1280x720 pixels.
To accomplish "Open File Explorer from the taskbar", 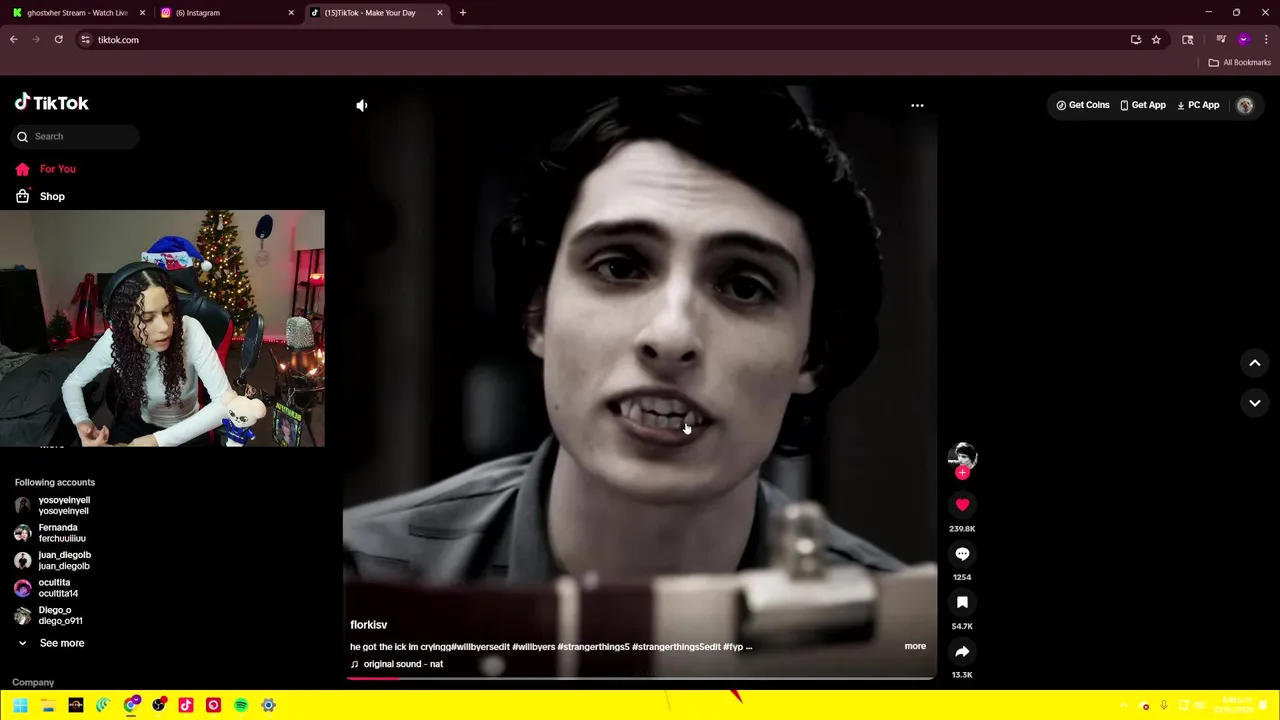I will click(x=48, y=705).
